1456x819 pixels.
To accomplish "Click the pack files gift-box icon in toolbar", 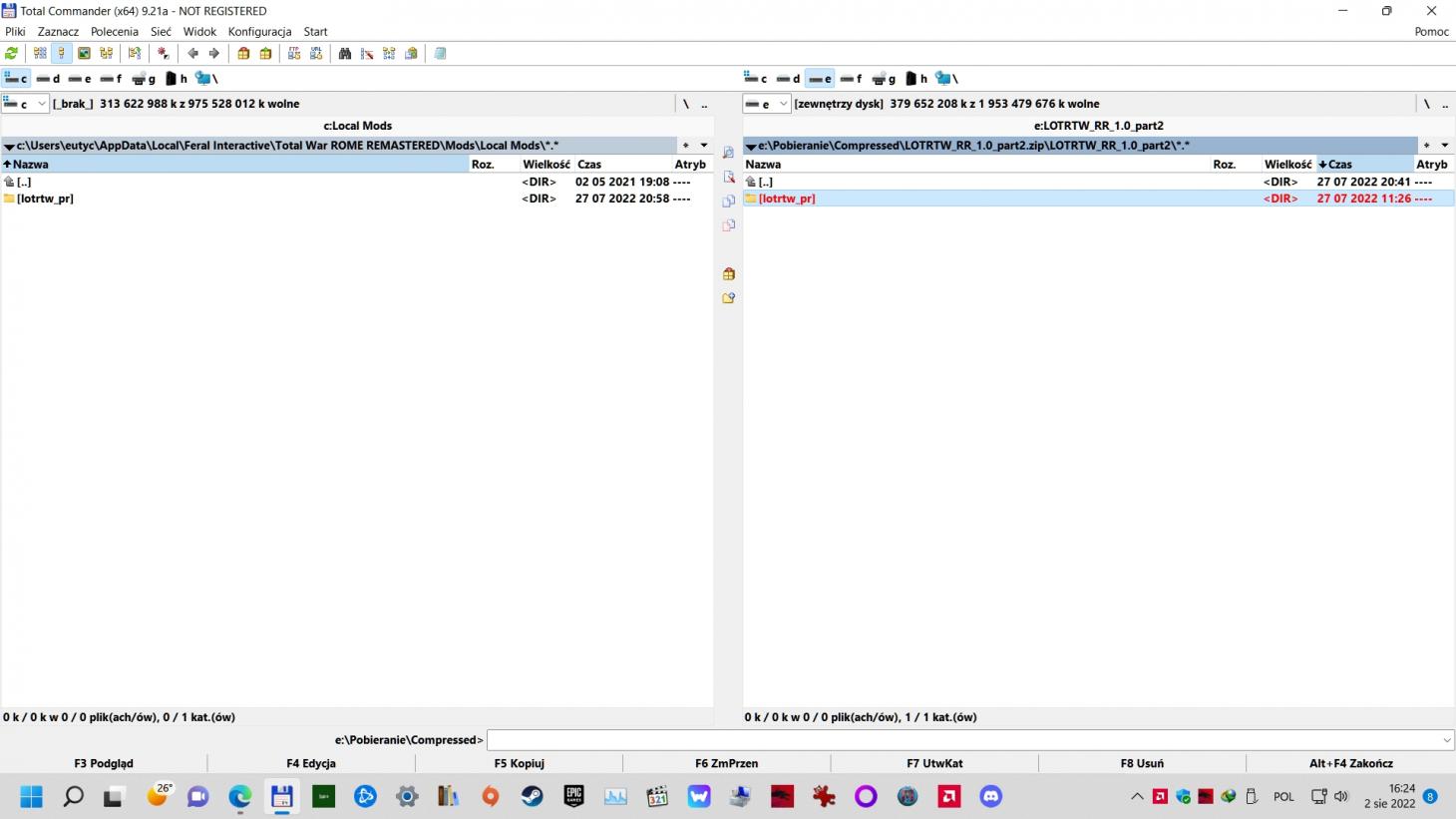I will click(x=243, y=54).
